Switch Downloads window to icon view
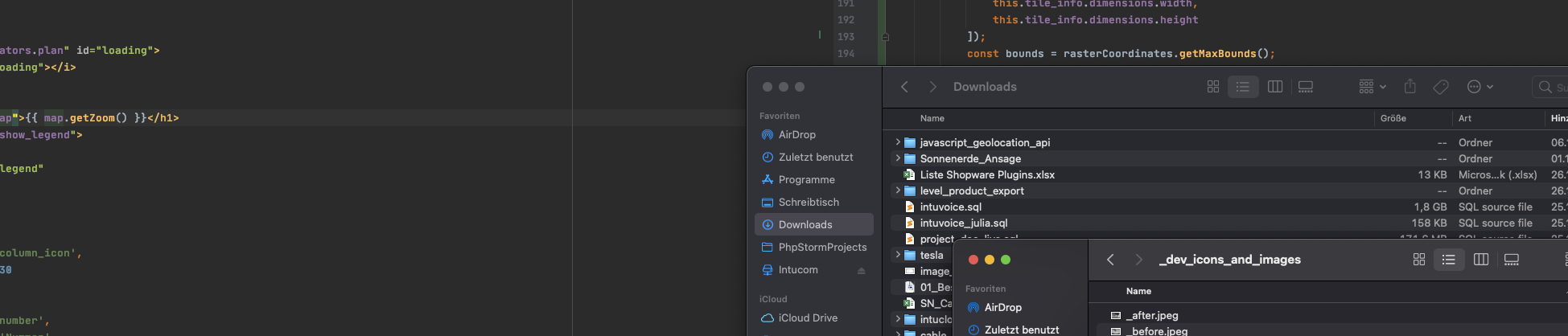Viewport: 1568px width, 336px height. pos(1213,87)
